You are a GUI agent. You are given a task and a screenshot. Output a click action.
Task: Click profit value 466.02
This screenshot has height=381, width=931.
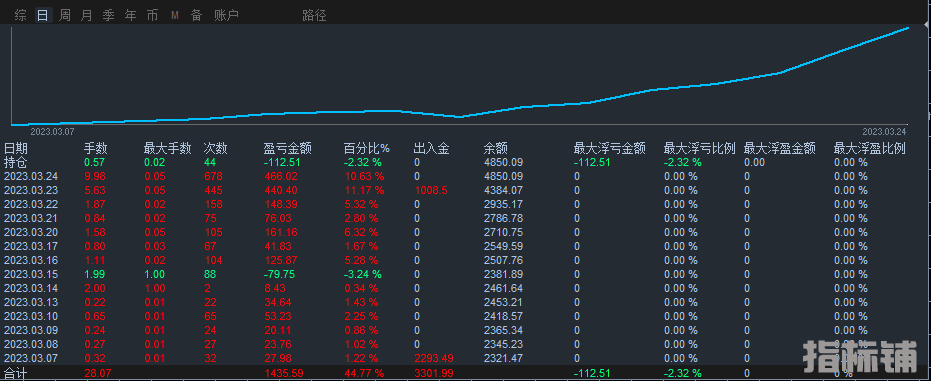[280, 176]
